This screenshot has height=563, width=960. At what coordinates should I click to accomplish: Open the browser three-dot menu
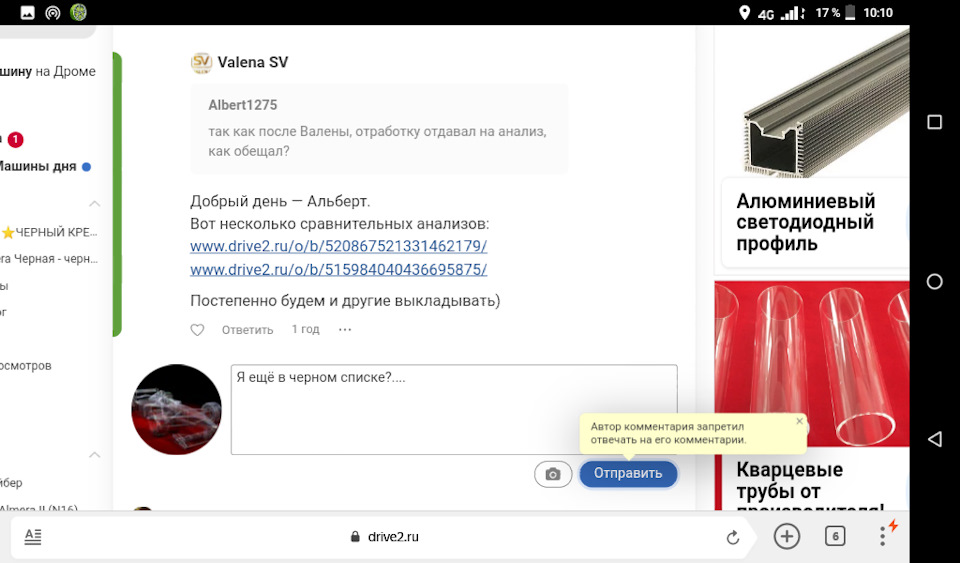pyautogui.click(x=883, y=537)
